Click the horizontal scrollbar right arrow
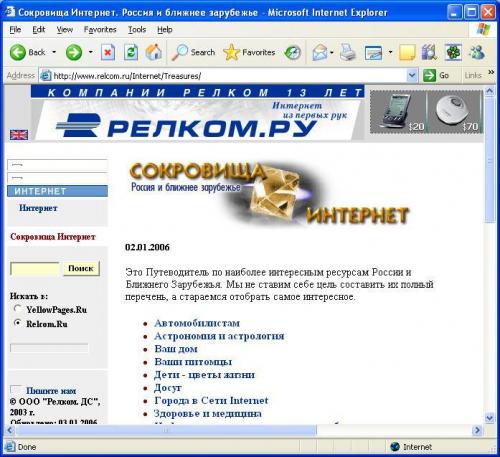The width and height of the screenshot is (500, 457). point(477,430)
